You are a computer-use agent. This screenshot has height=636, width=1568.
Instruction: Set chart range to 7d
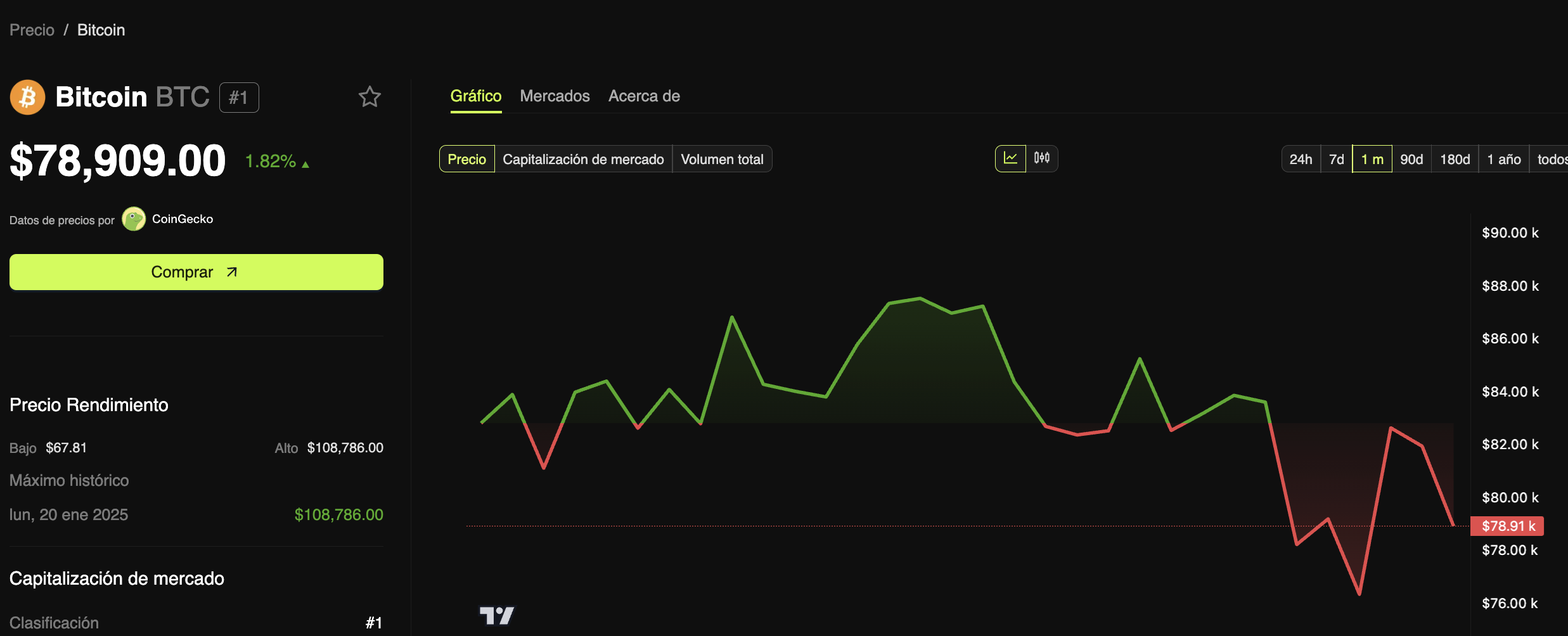1337,159
